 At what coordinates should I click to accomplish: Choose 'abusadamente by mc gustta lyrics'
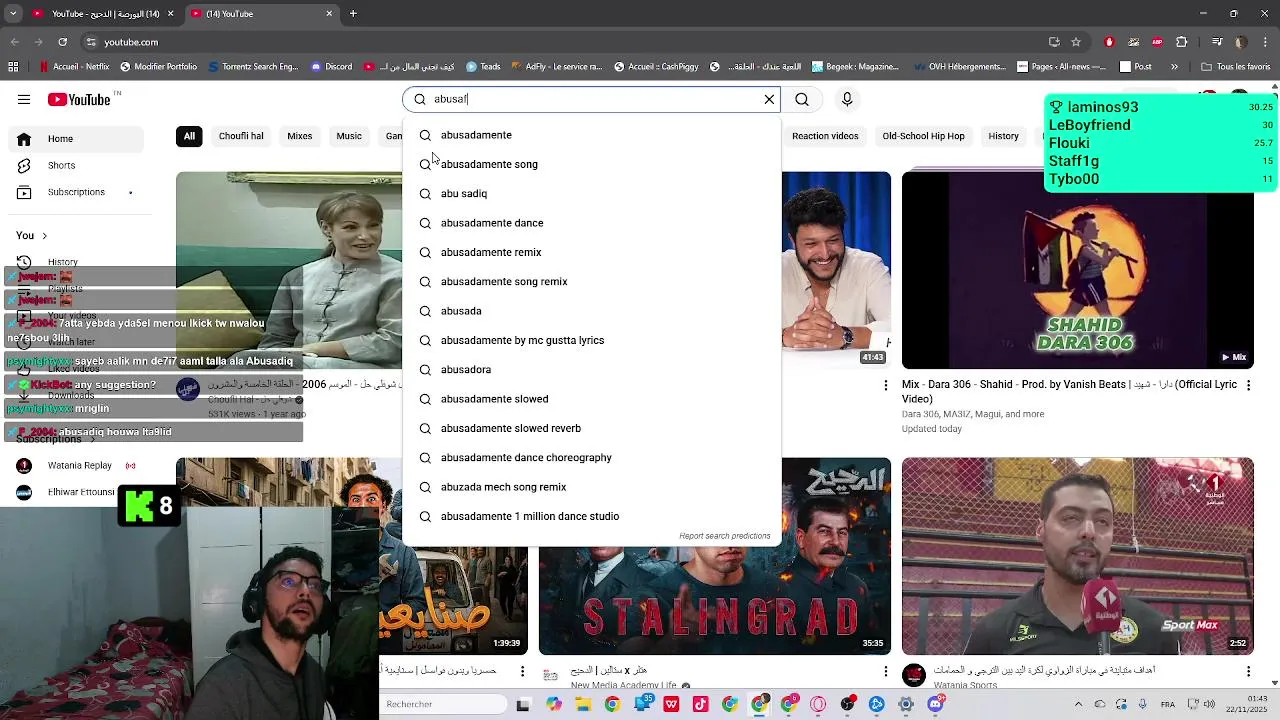pyautogui.click(x=592, y=340)
